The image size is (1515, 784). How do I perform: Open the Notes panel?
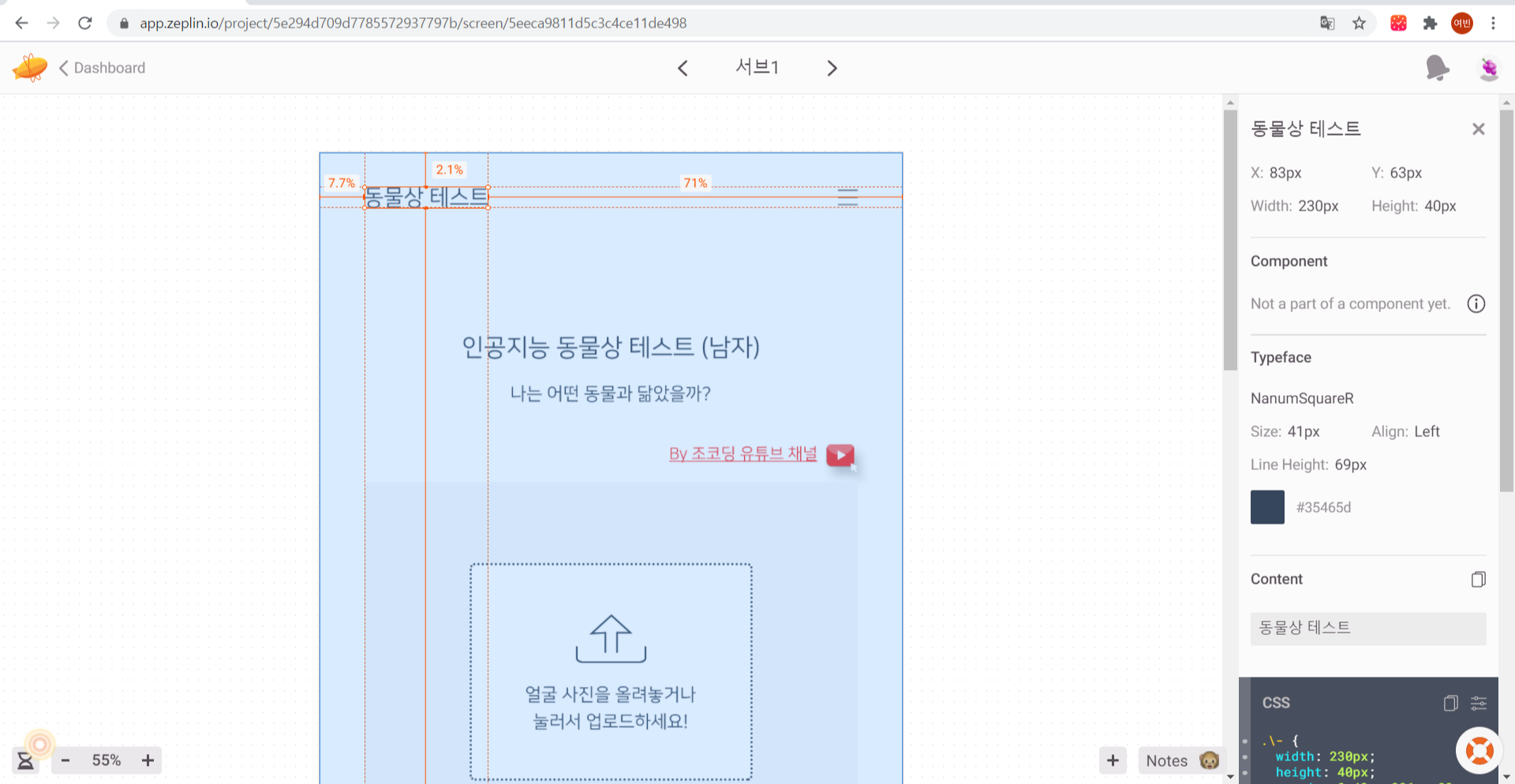tap(1182, 760)
